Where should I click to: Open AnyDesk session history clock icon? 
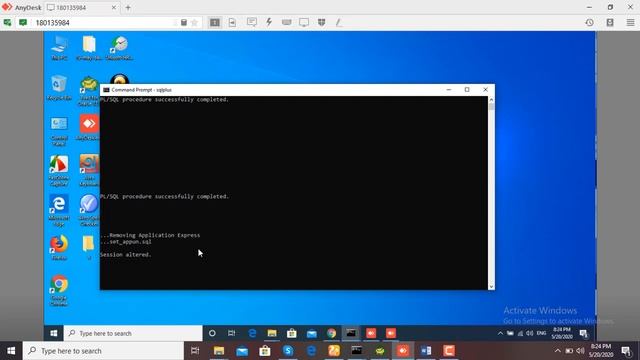pos(589,23)
